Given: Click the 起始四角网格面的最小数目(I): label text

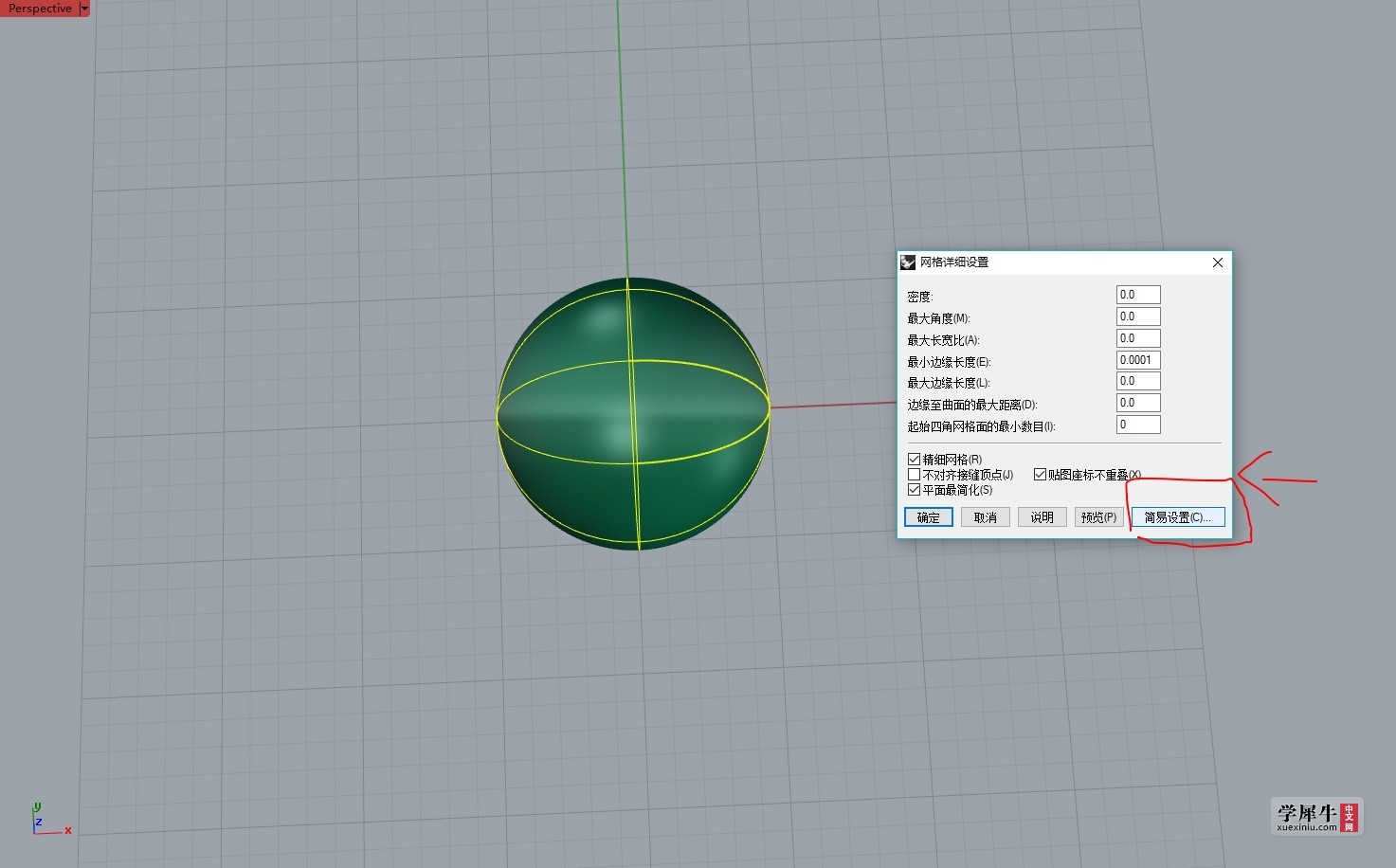Looking at the screenshot, I should pos(982,426).
